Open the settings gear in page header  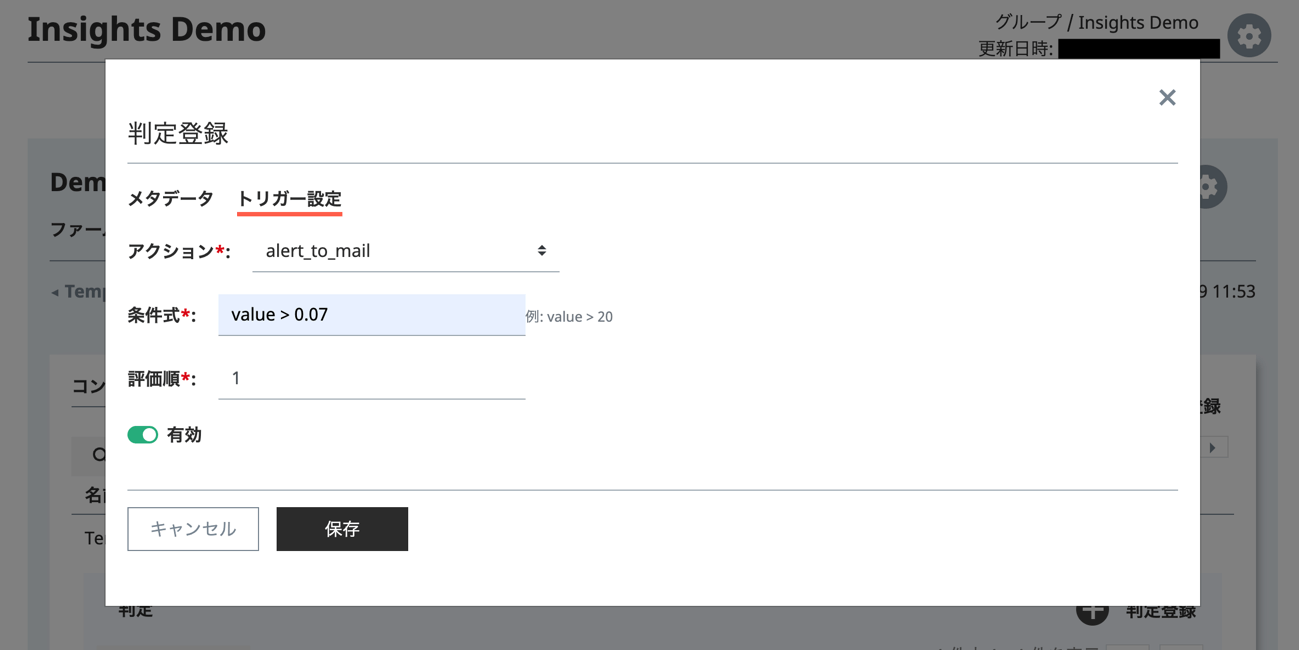1249,36
